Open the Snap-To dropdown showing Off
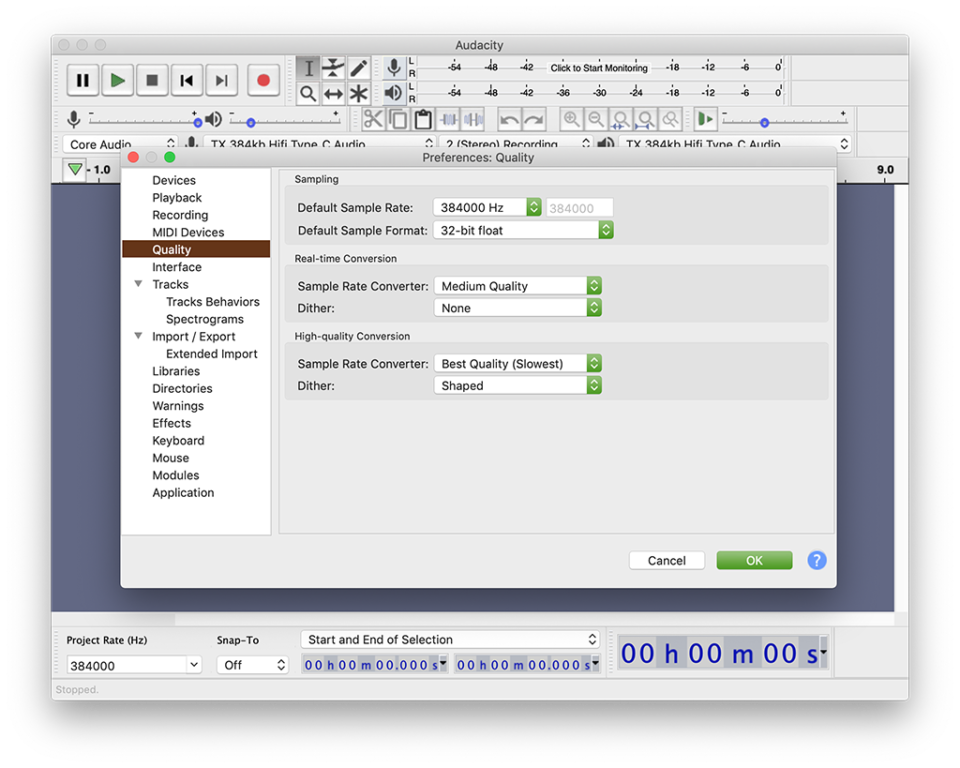 252,665
